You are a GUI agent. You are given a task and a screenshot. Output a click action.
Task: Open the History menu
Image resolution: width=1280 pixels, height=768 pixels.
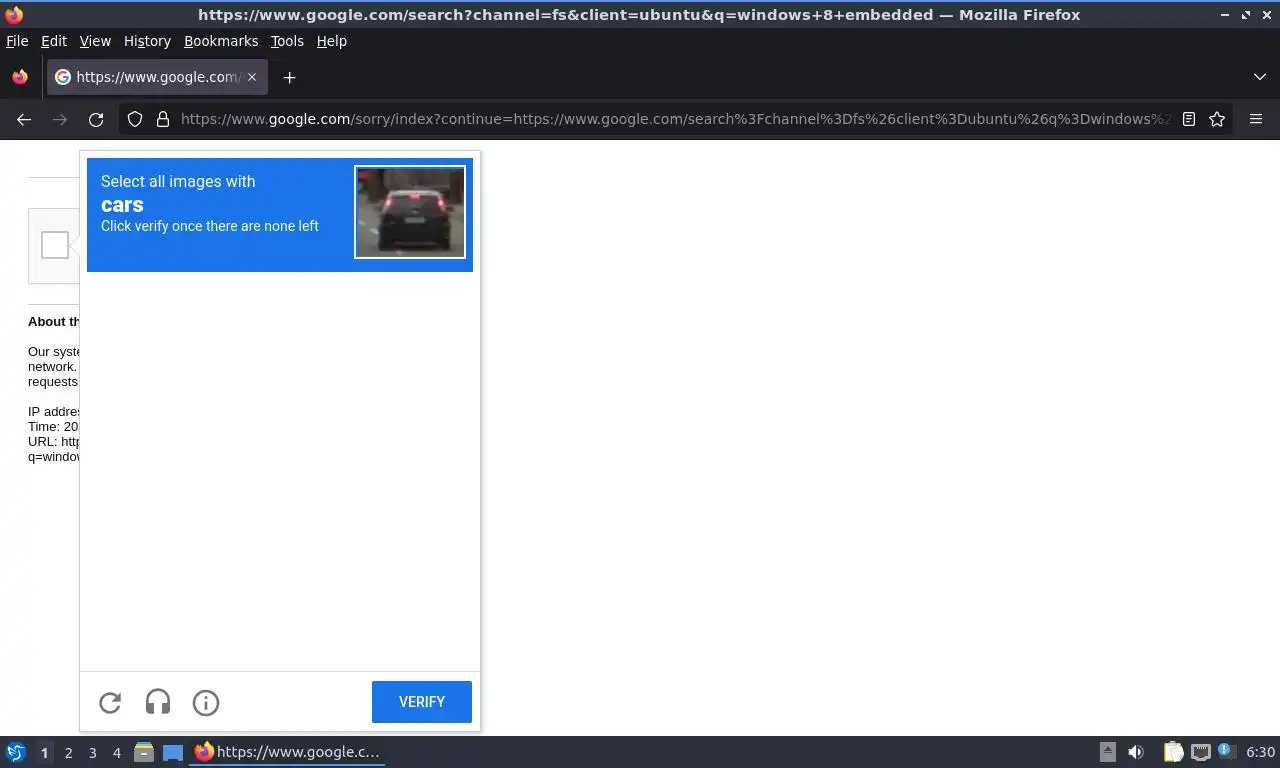click(147, 41)
